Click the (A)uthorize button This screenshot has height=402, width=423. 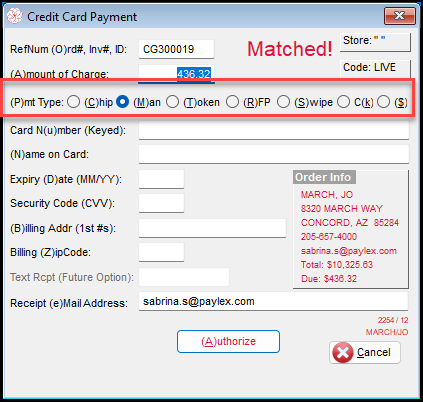click(x=228, y=341)
